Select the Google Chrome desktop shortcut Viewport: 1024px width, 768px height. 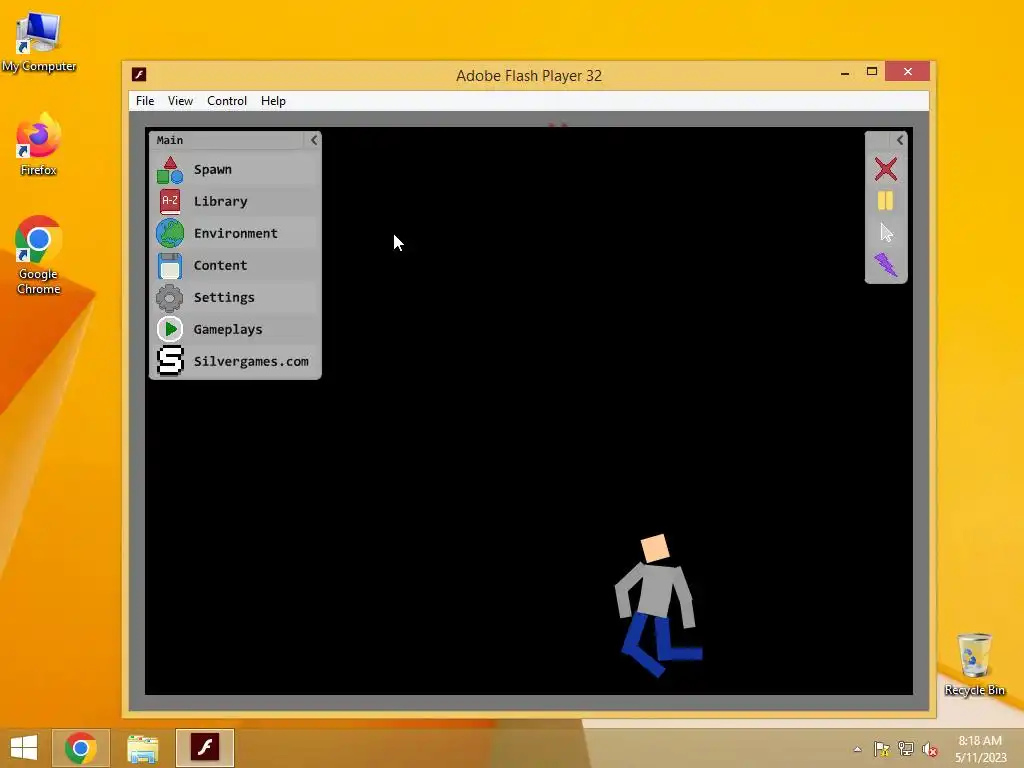39,255
